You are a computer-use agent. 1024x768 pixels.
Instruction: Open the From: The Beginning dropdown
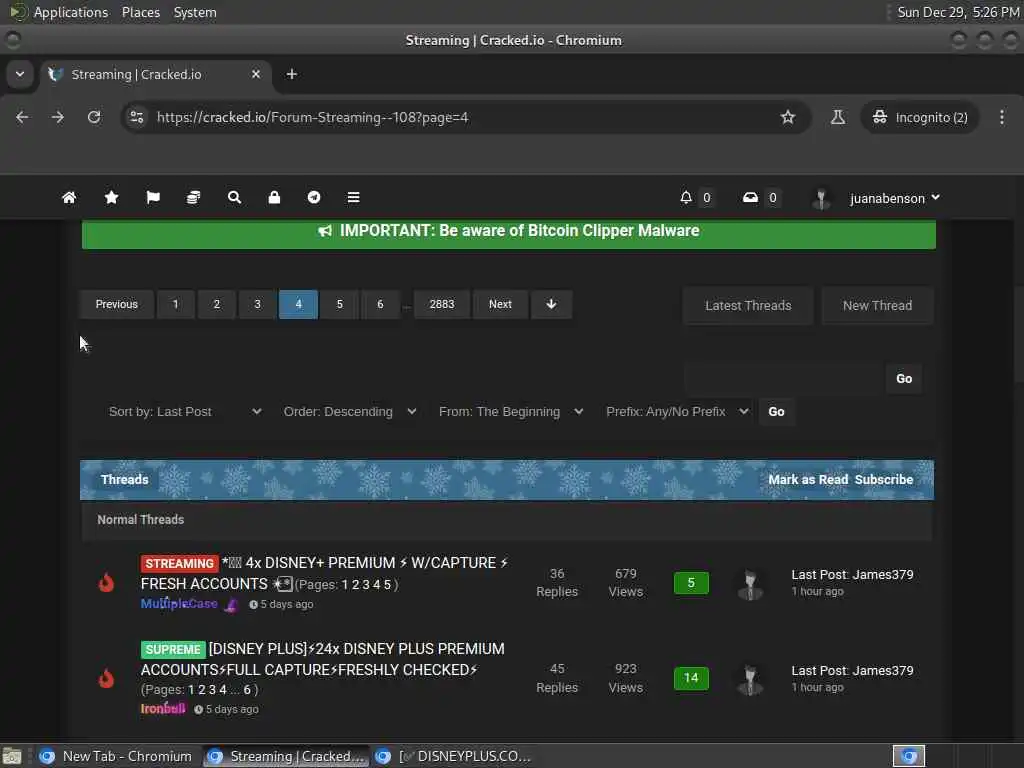(511, 411)
